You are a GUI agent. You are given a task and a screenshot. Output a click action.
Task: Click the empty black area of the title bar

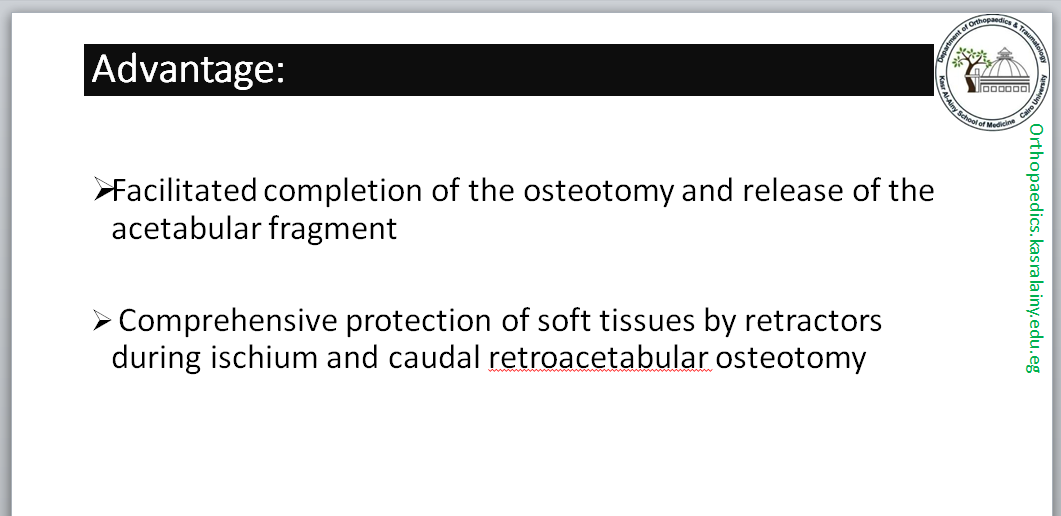tap(600, 70)
